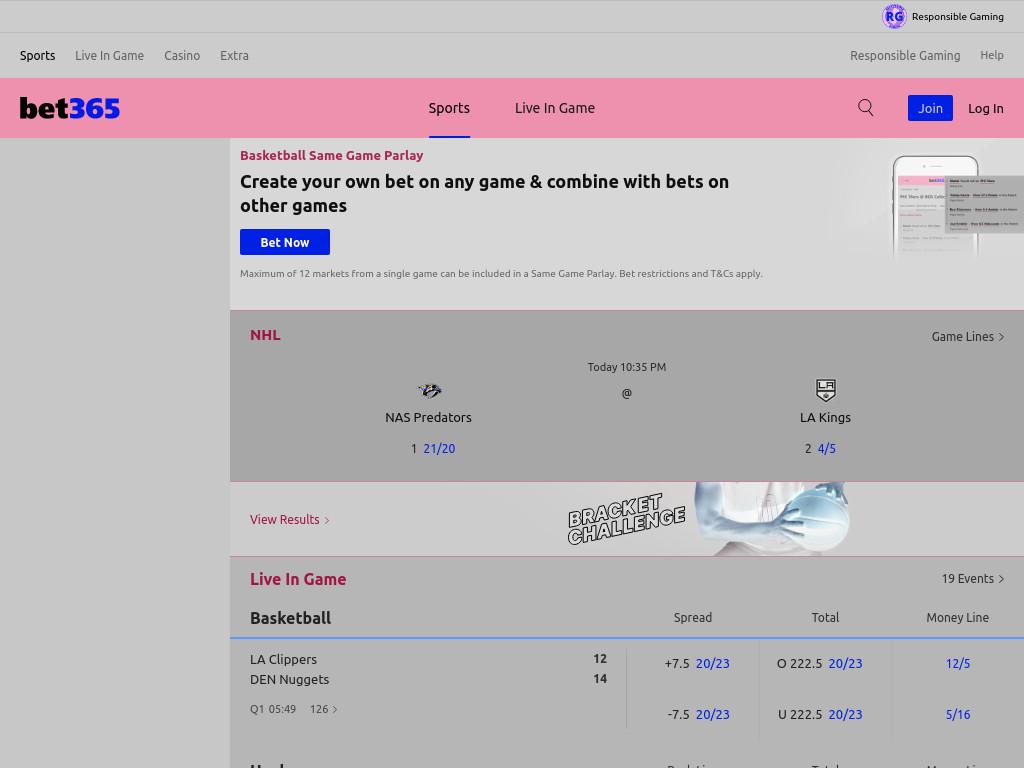Click the Nashville Predators team logo
The width and height of the screenshot is (1024, 768).
pos(429,391)
